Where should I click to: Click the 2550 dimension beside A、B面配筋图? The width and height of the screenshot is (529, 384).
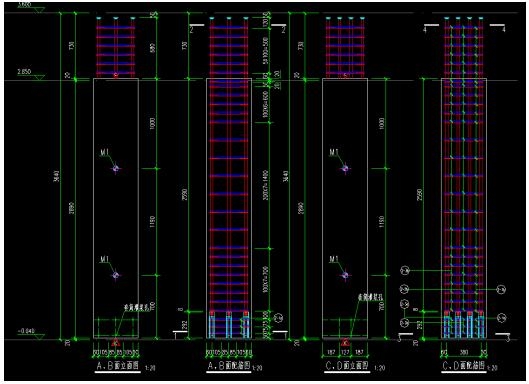point(185,195)
